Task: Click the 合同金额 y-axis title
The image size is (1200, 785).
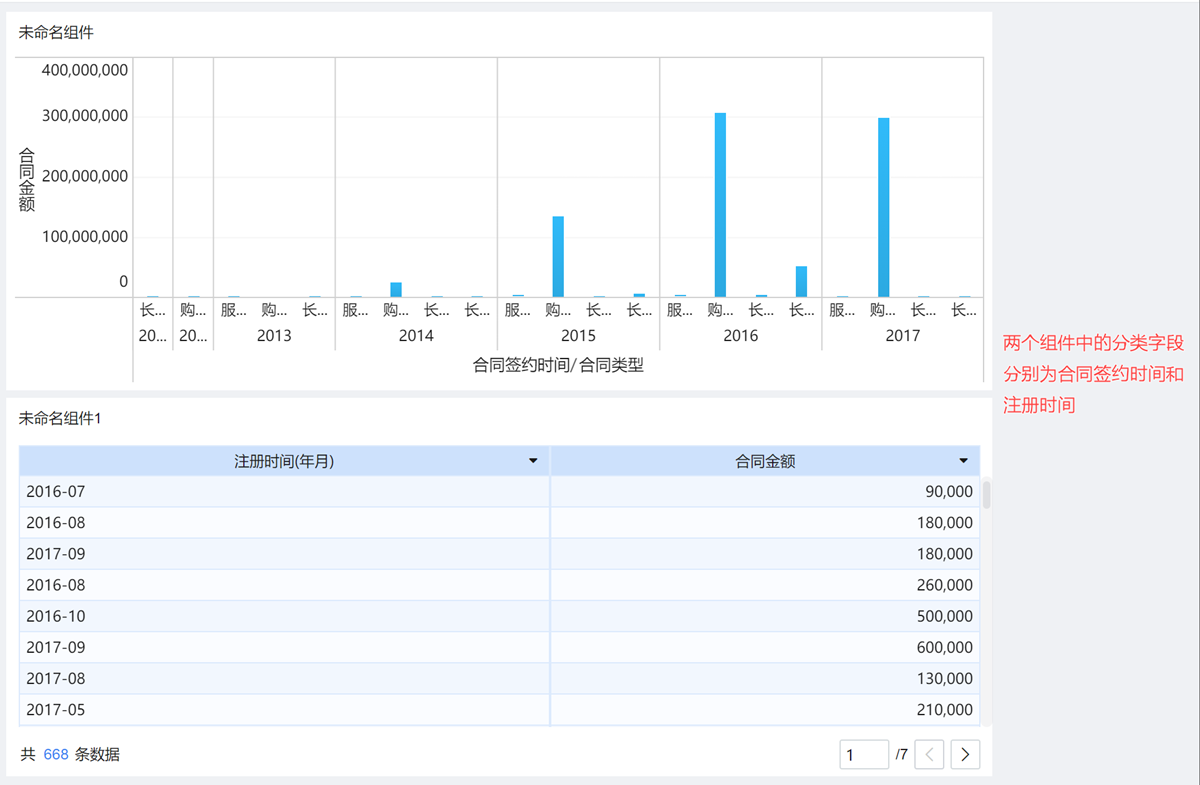Action: click(x=27, y=179)
